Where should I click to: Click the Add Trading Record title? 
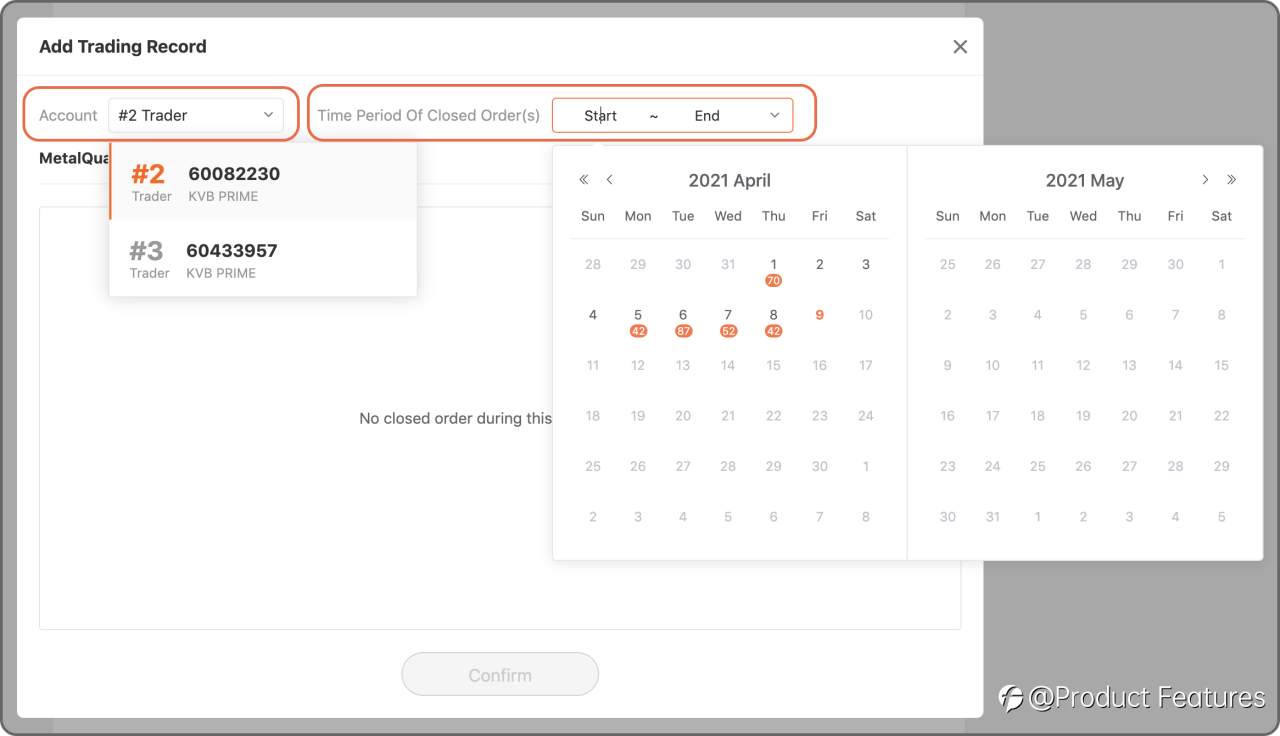tap(123, 47)
